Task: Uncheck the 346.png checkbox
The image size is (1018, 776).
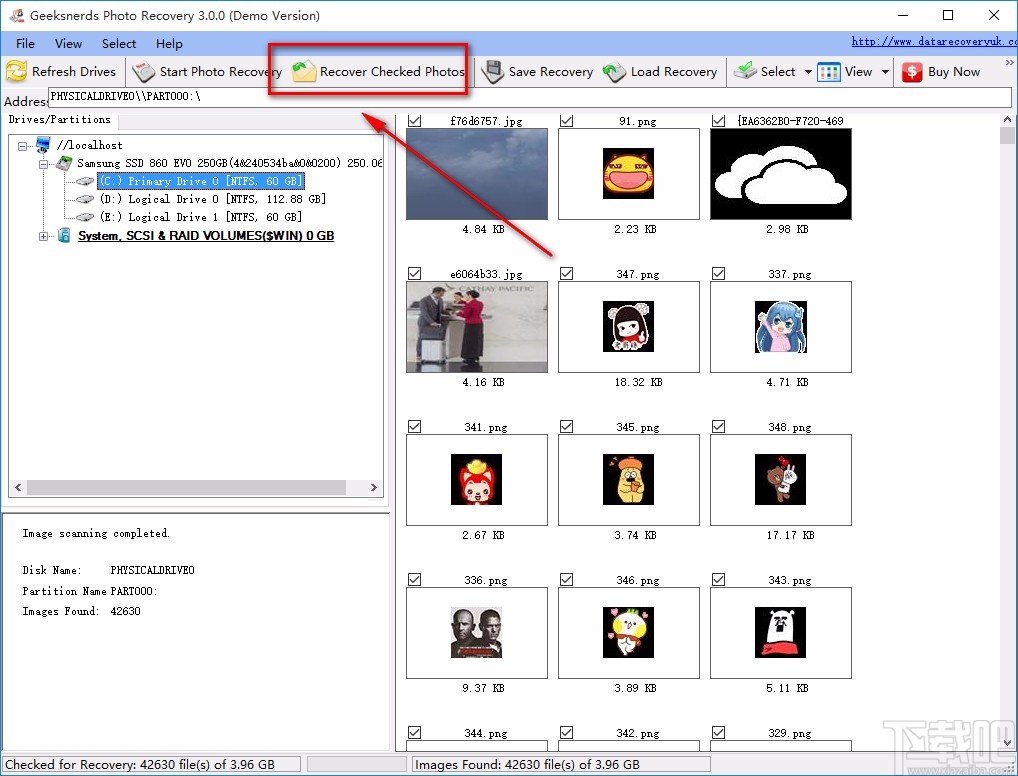Action: click(566, 579)
